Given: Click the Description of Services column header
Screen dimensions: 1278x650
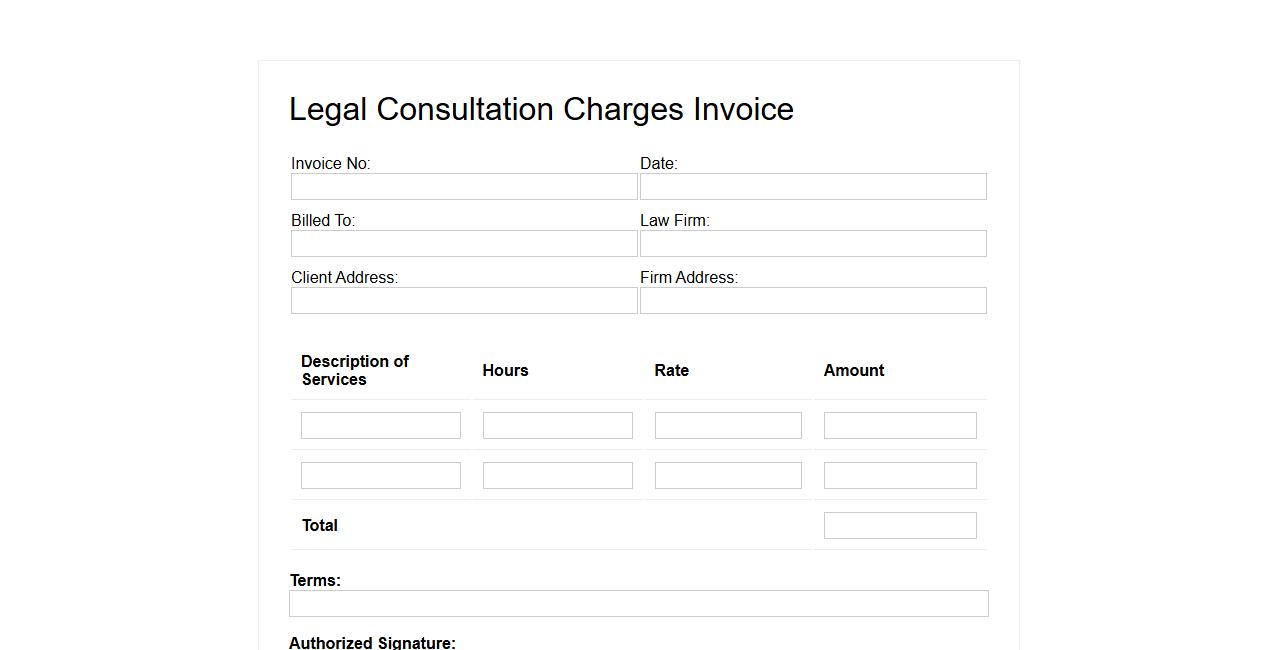Looking at the screenshot, I should click(355, 370).
